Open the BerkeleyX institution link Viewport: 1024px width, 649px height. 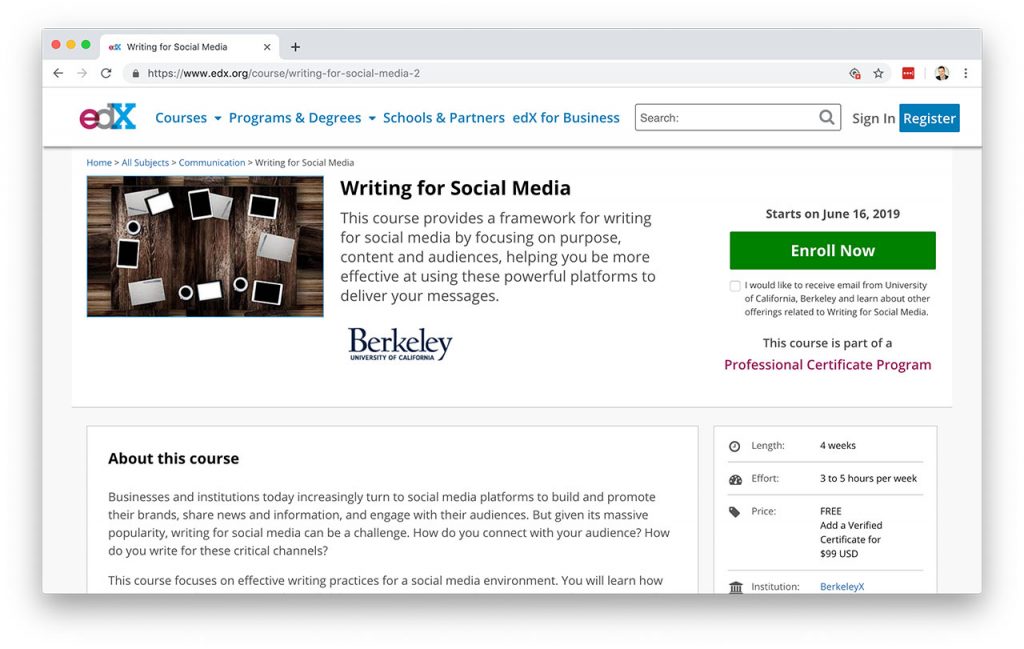pyautogui.click(x=842, y=587)
